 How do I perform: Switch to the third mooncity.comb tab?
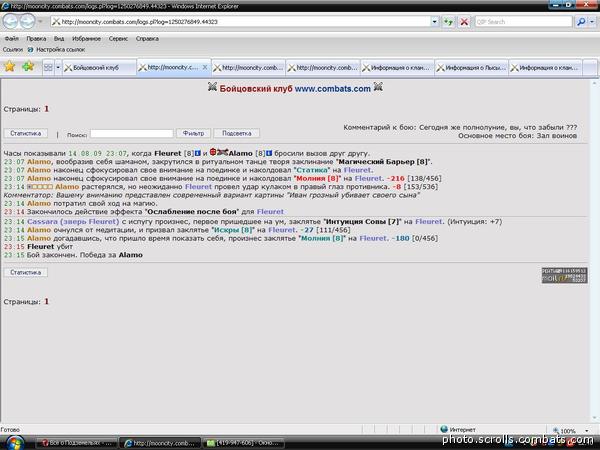[248, 68]
